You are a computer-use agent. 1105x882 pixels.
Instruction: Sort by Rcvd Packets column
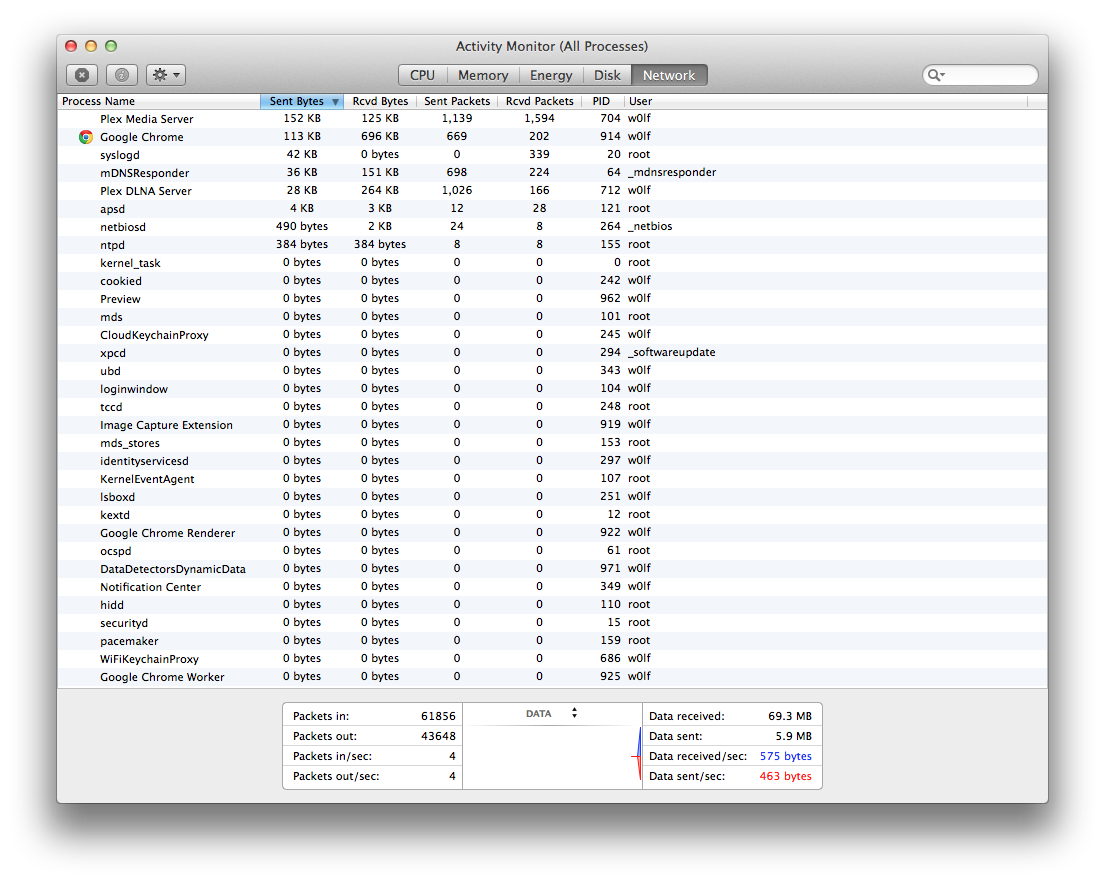[540, 101]
